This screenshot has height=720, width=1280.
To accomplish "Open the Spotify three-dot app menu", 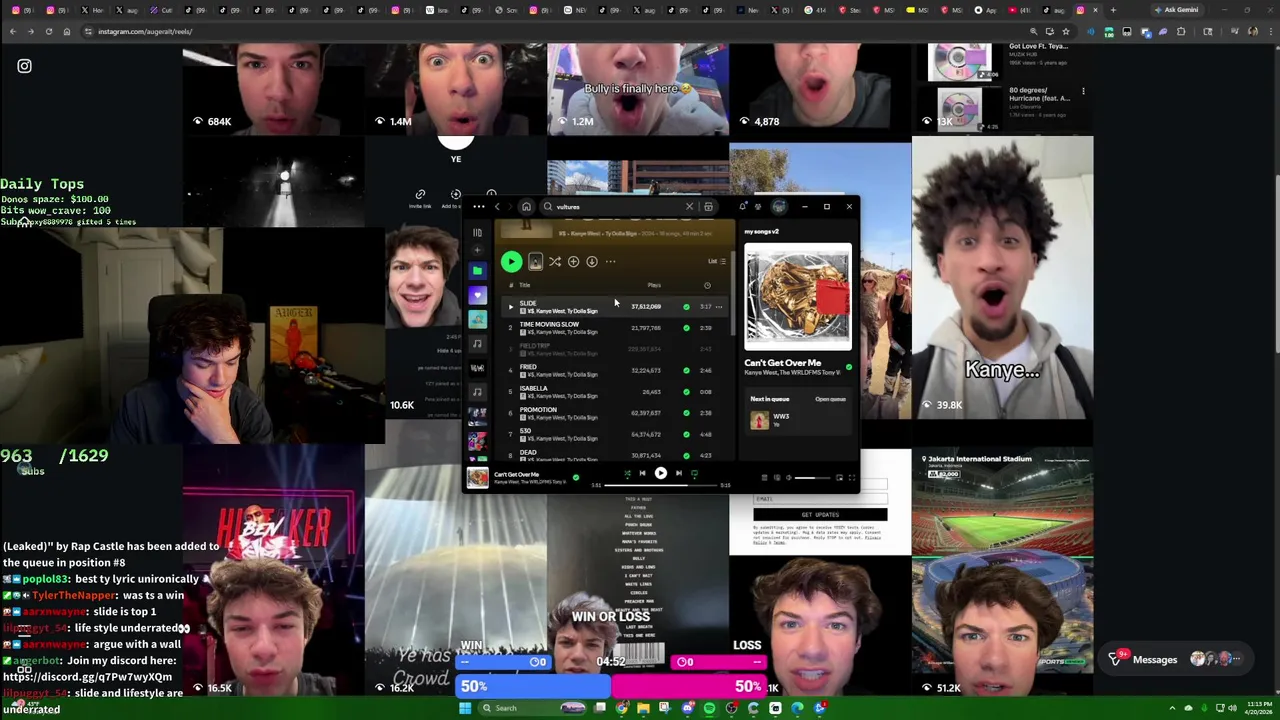I will pos(478,207).
